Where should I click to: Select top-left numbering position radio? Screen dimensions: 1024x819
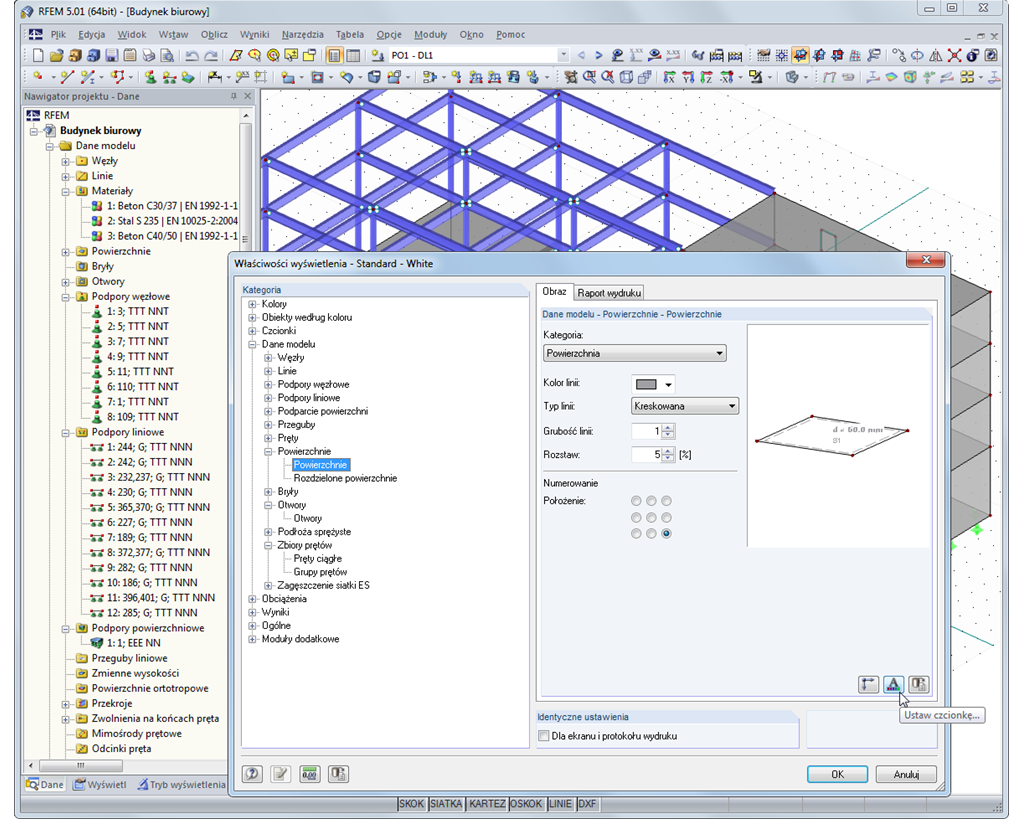pos(636,501)
